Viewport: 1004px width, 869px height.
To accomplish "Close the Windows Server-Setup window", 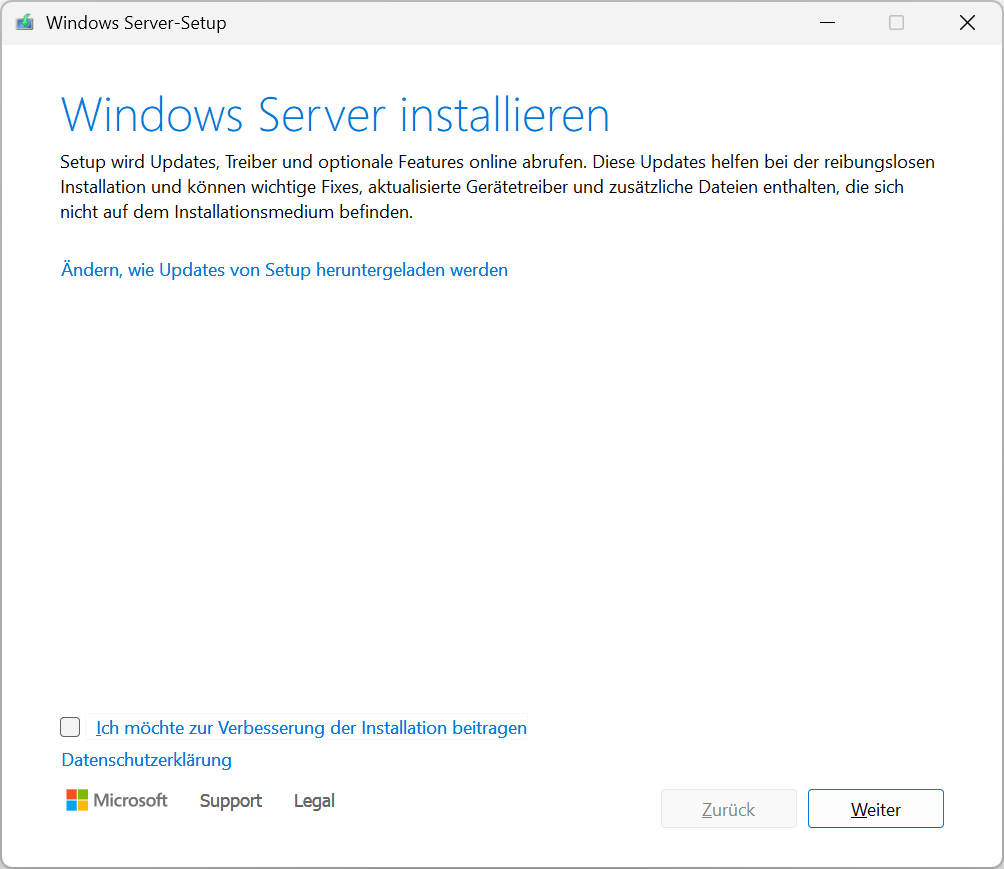I will click(x=967, y=23).
